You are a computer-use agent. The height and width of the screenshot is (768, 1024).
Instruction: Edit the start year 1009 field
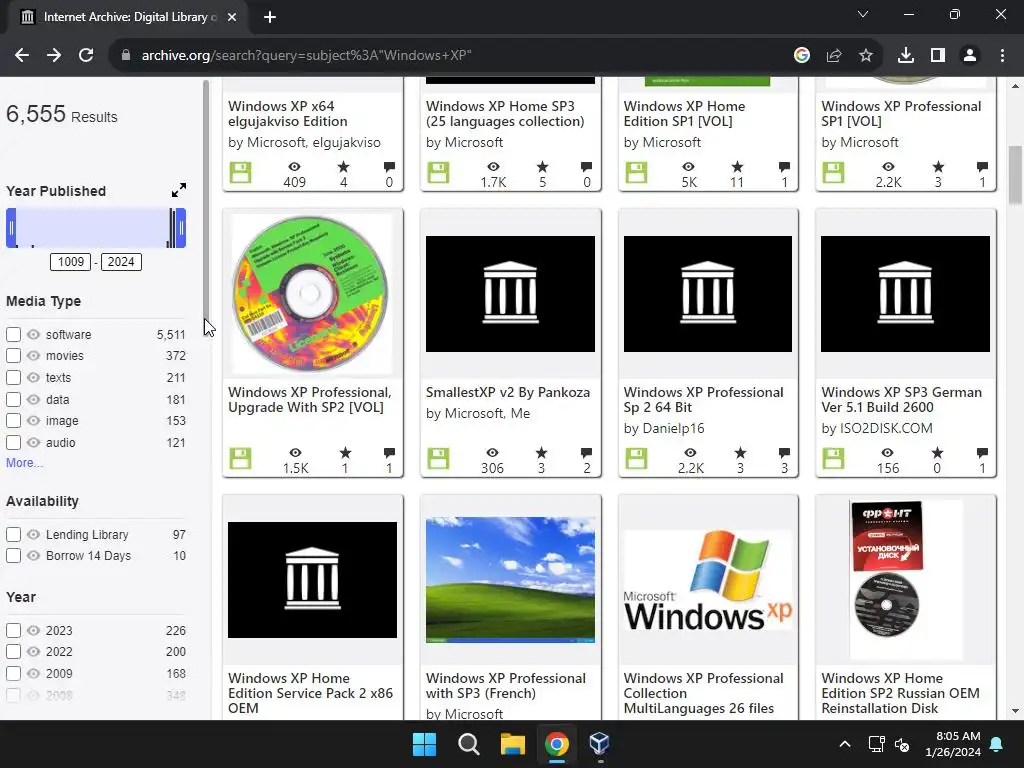tap(71, 262)
